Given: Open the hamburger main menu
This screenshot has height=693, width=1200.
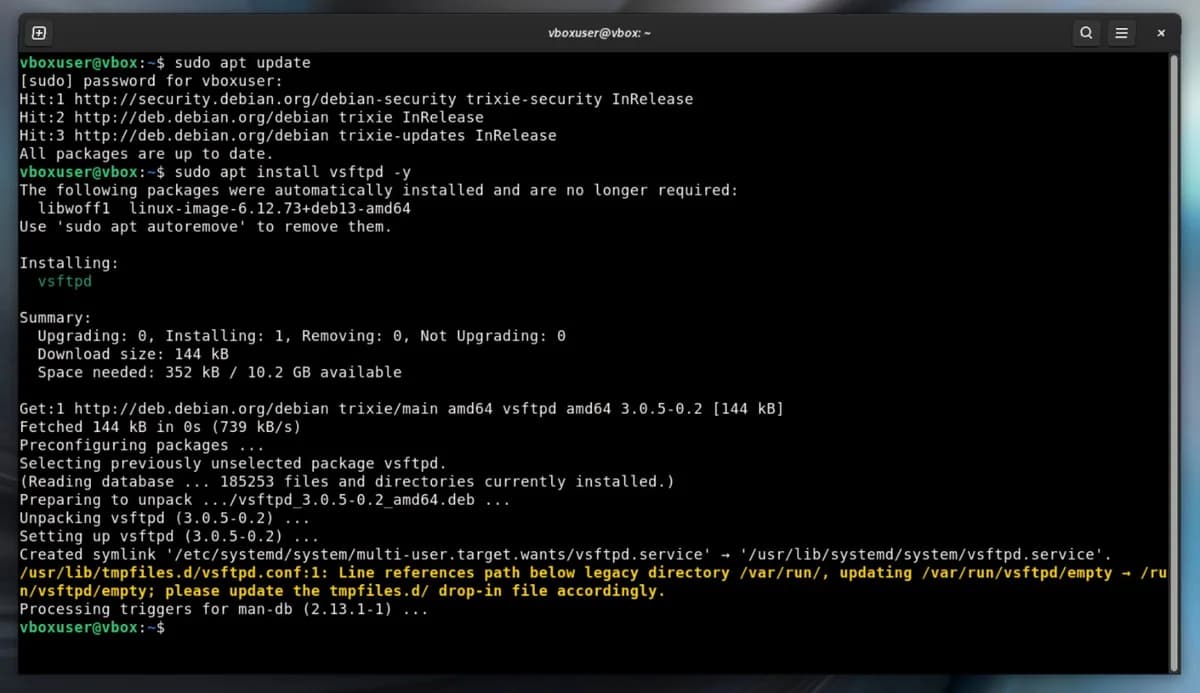Looking at the screenshot, I should click(x=1121, y=33).
